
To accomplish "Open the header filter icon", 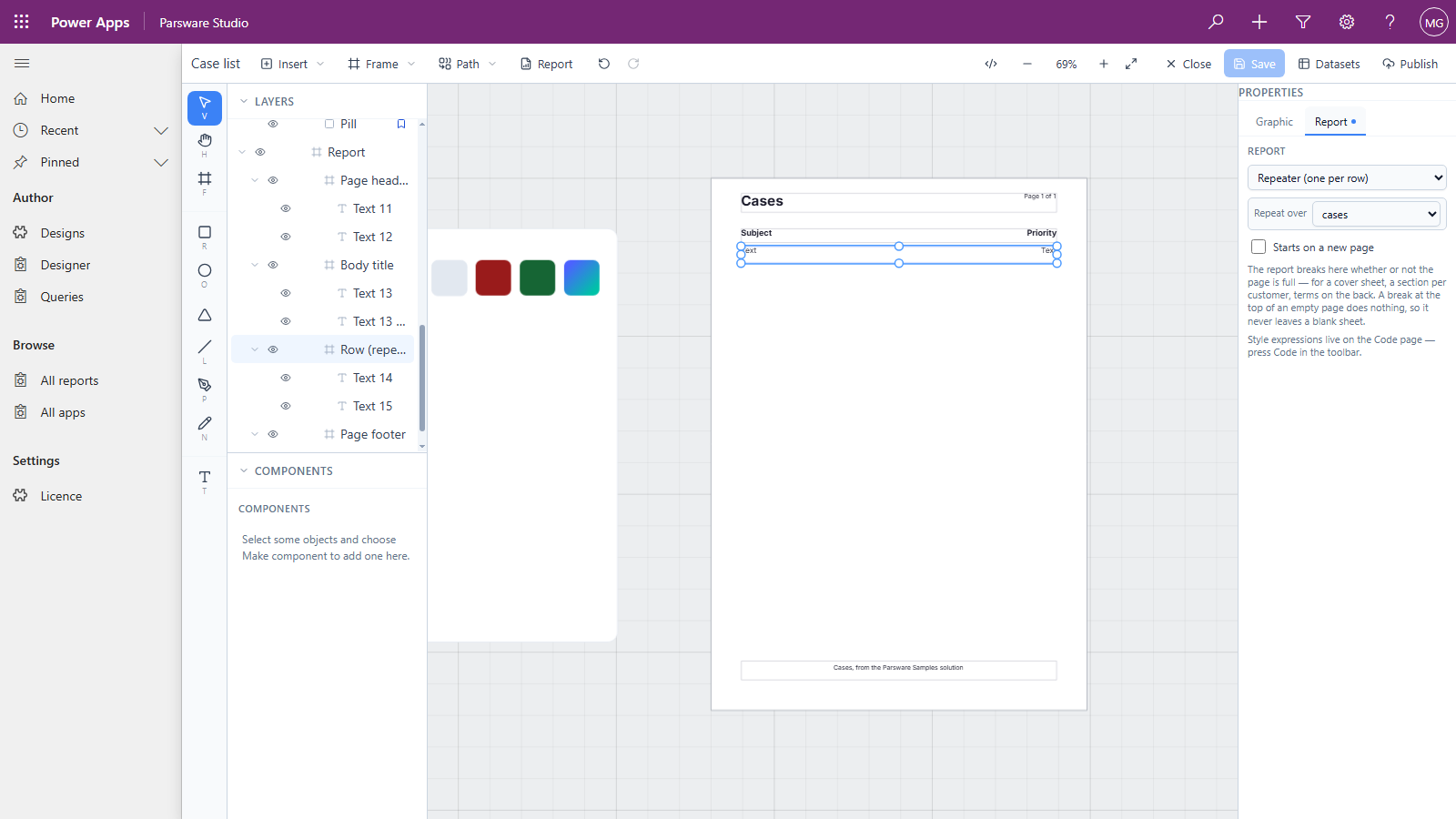I will pos(1303,22).
